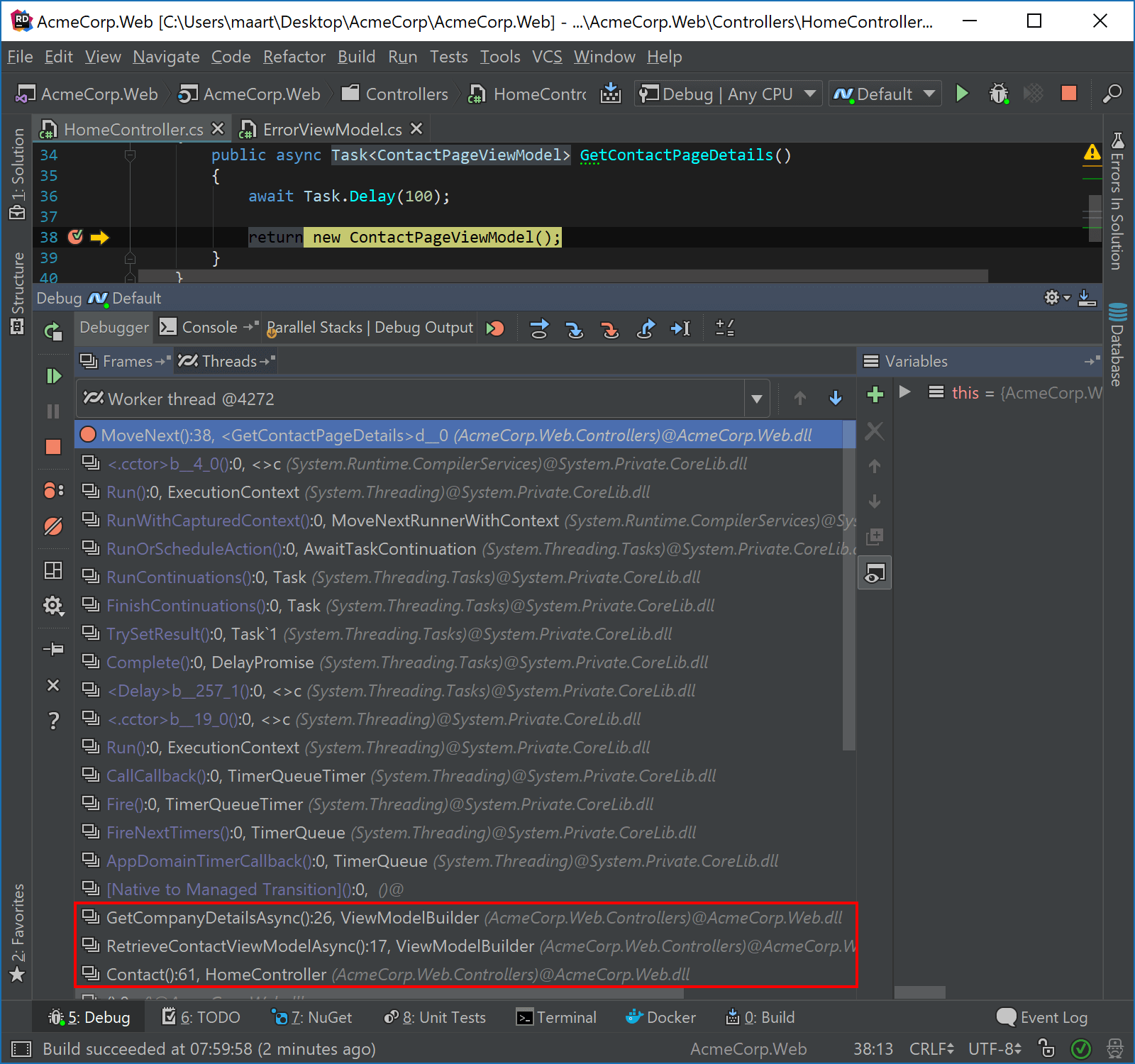Open the Tools menu
The image size is (1135, 1064).
500,57
